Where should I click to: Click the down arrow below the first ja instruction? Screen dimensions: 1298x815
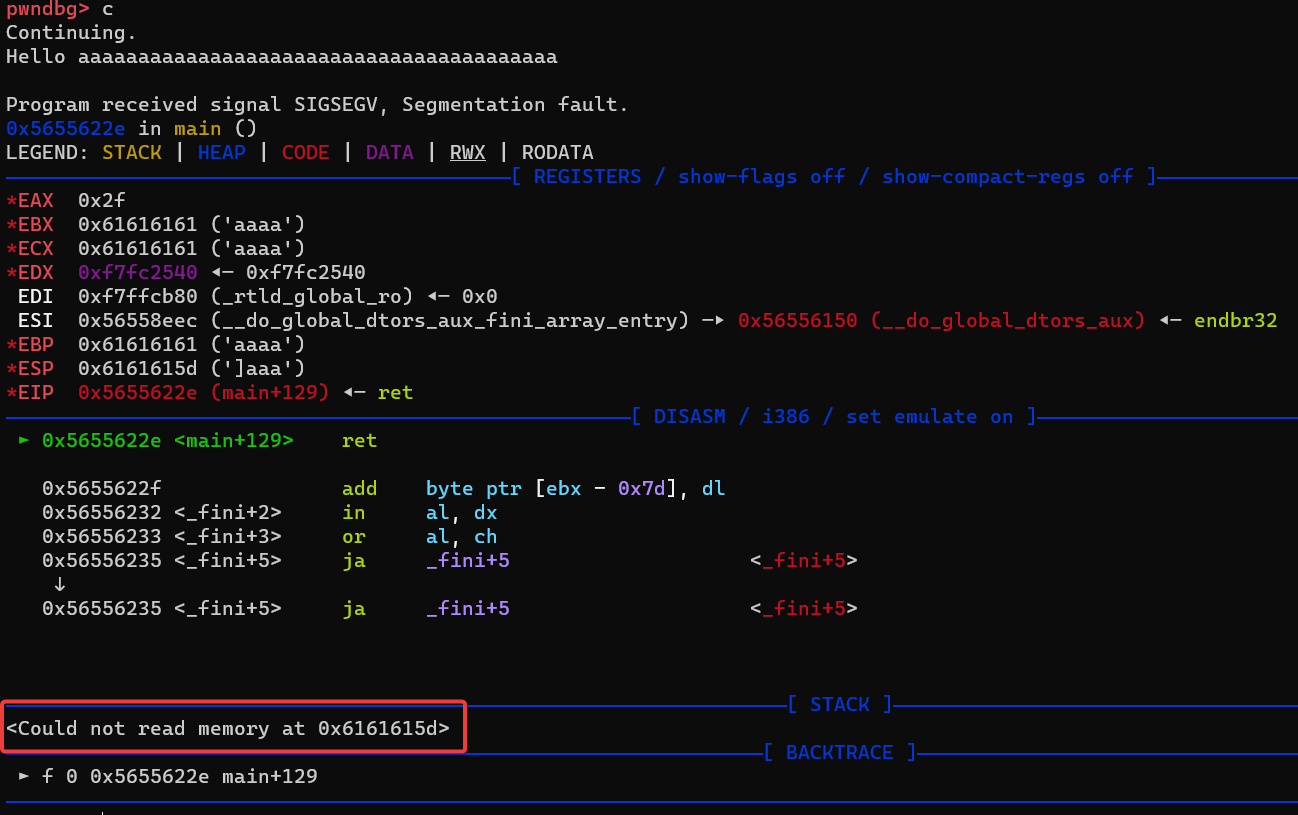click(x=59, y=585)
